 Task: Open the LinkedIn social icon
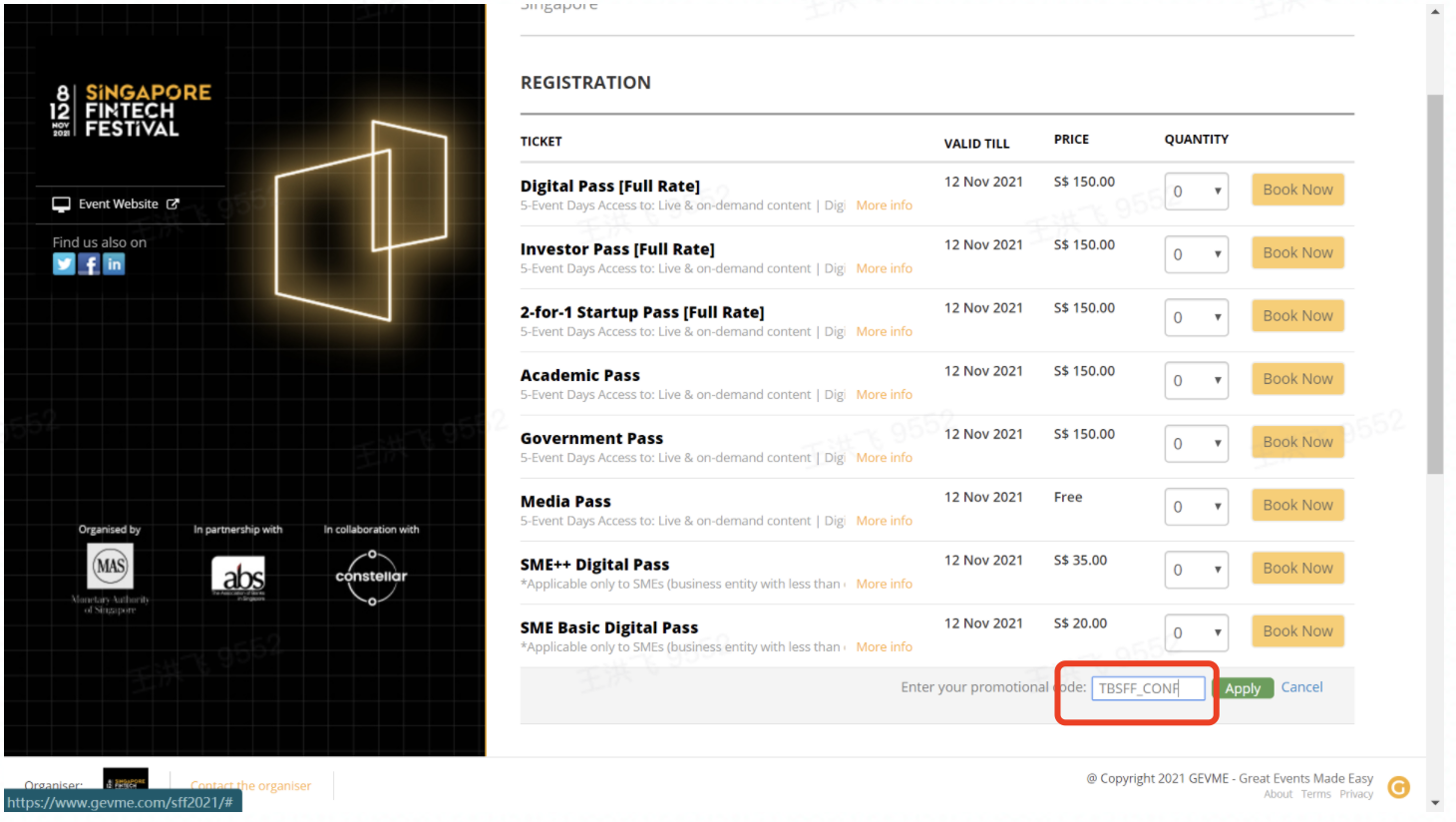pos(114,264)
